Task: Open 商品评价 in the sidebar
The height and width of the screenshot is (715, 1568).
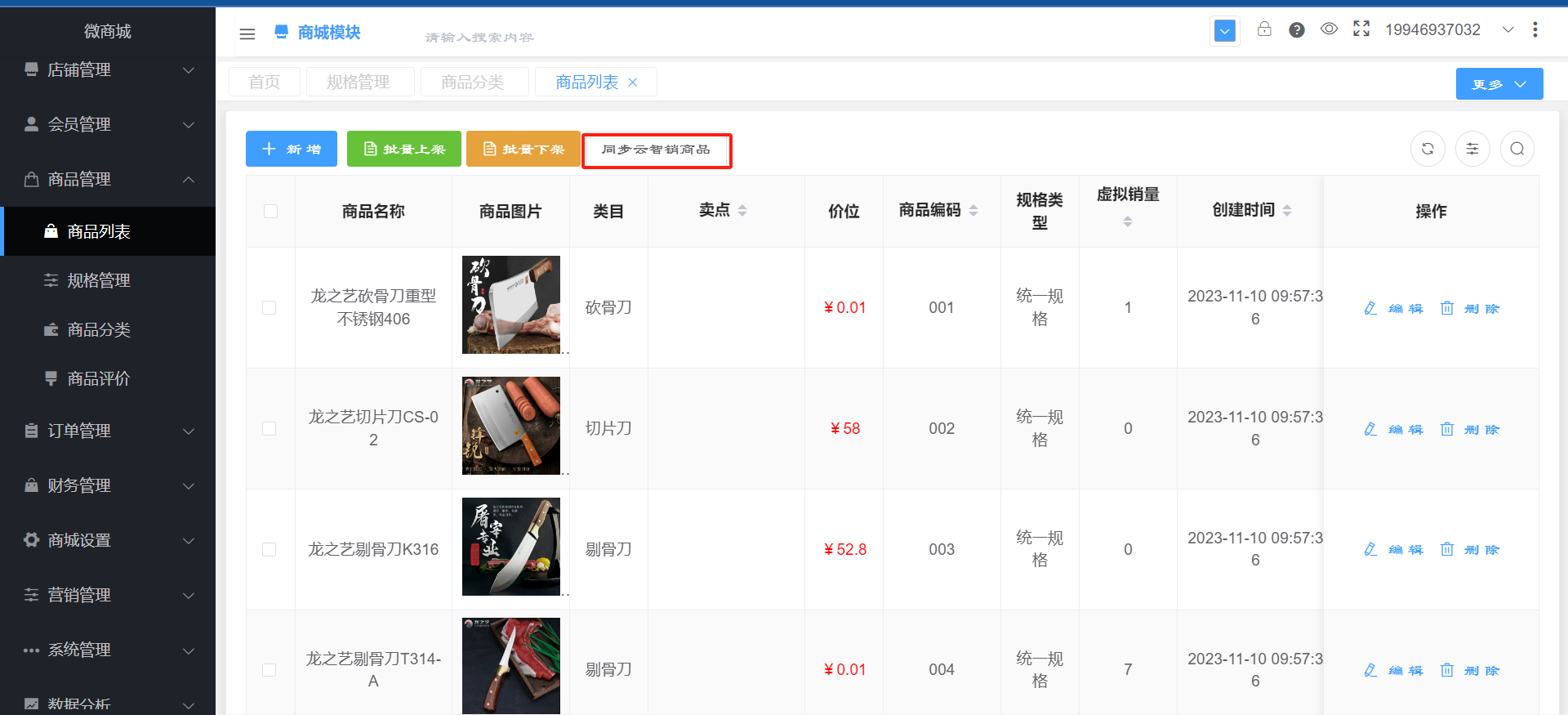Action: 108,378
